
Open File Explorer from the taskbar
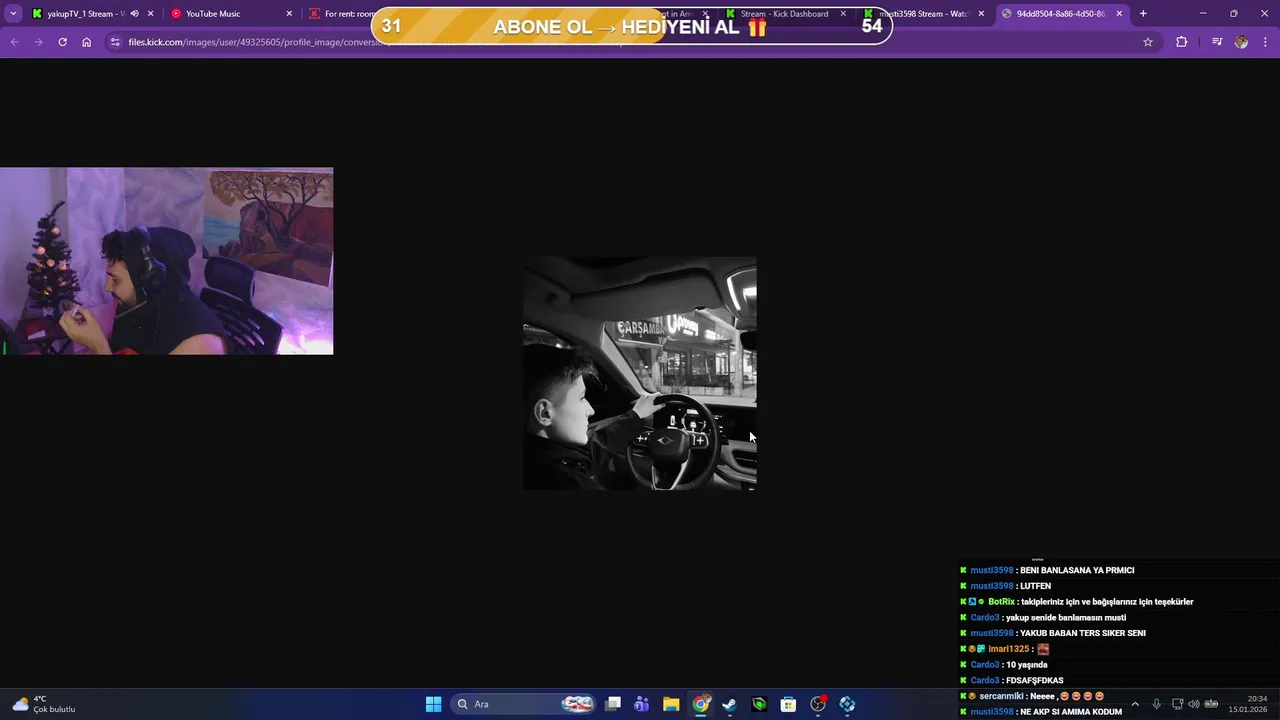(x=671, y=704)
